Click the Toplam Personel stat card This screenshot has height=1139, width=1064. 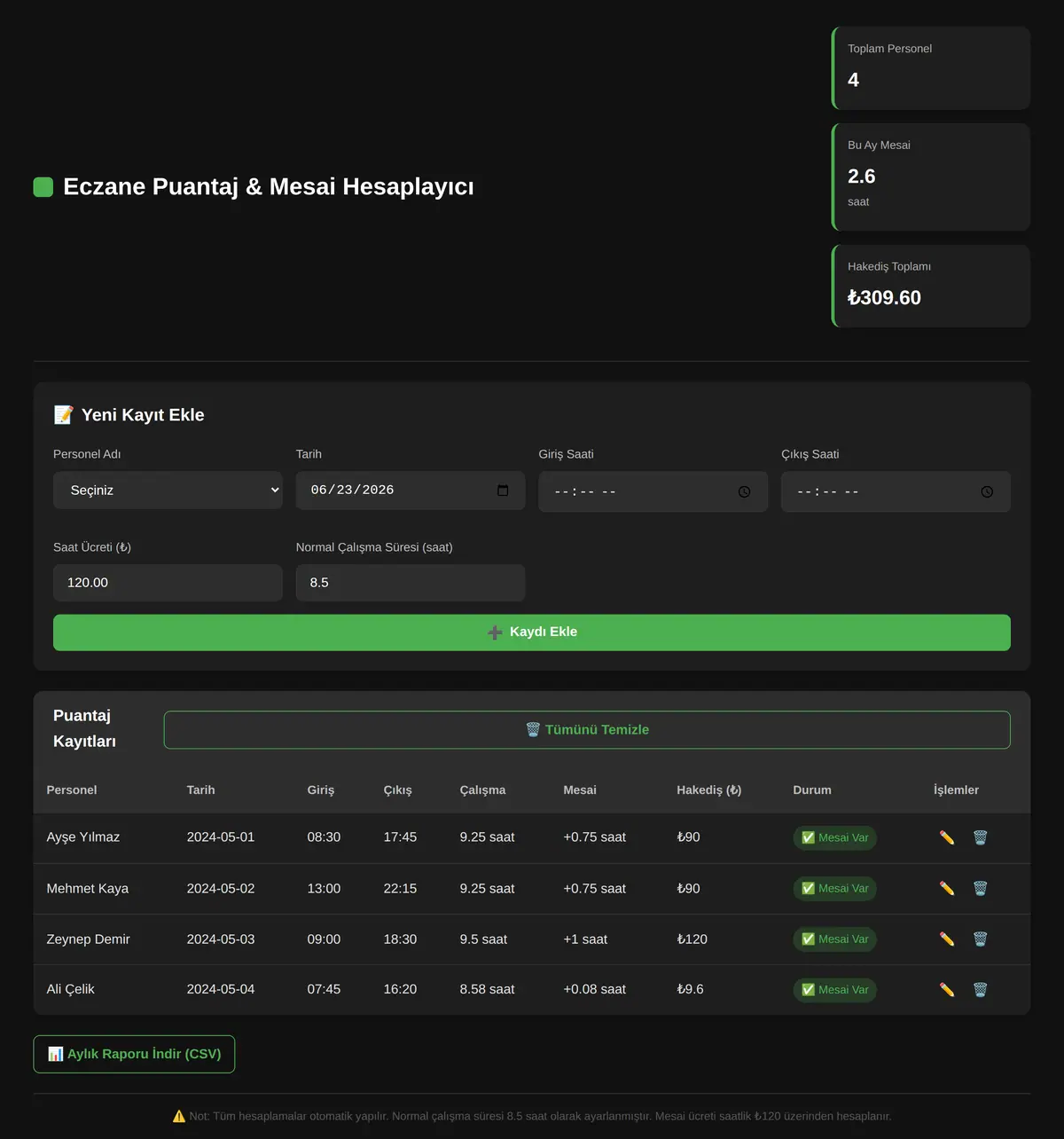(x=931, y=68)
